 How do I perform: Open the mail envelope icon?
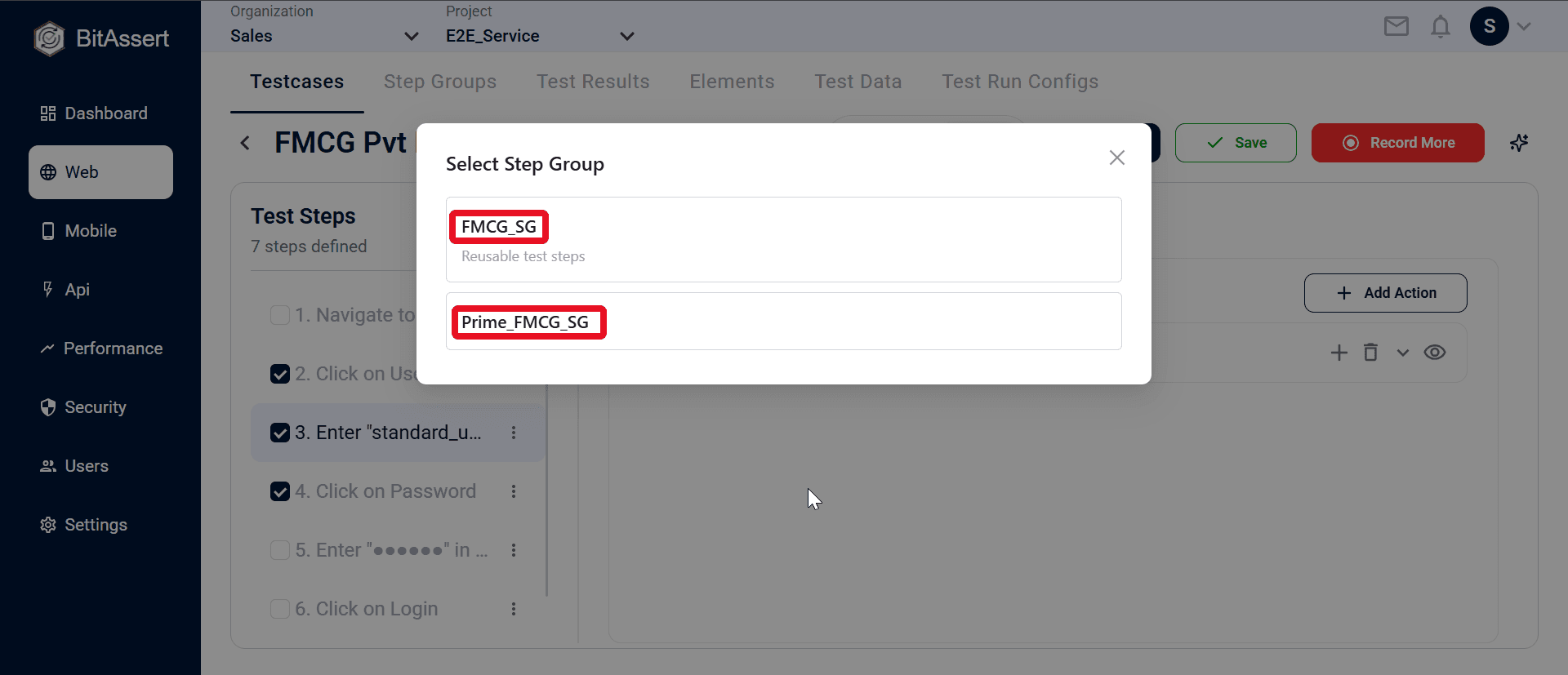1396,27
